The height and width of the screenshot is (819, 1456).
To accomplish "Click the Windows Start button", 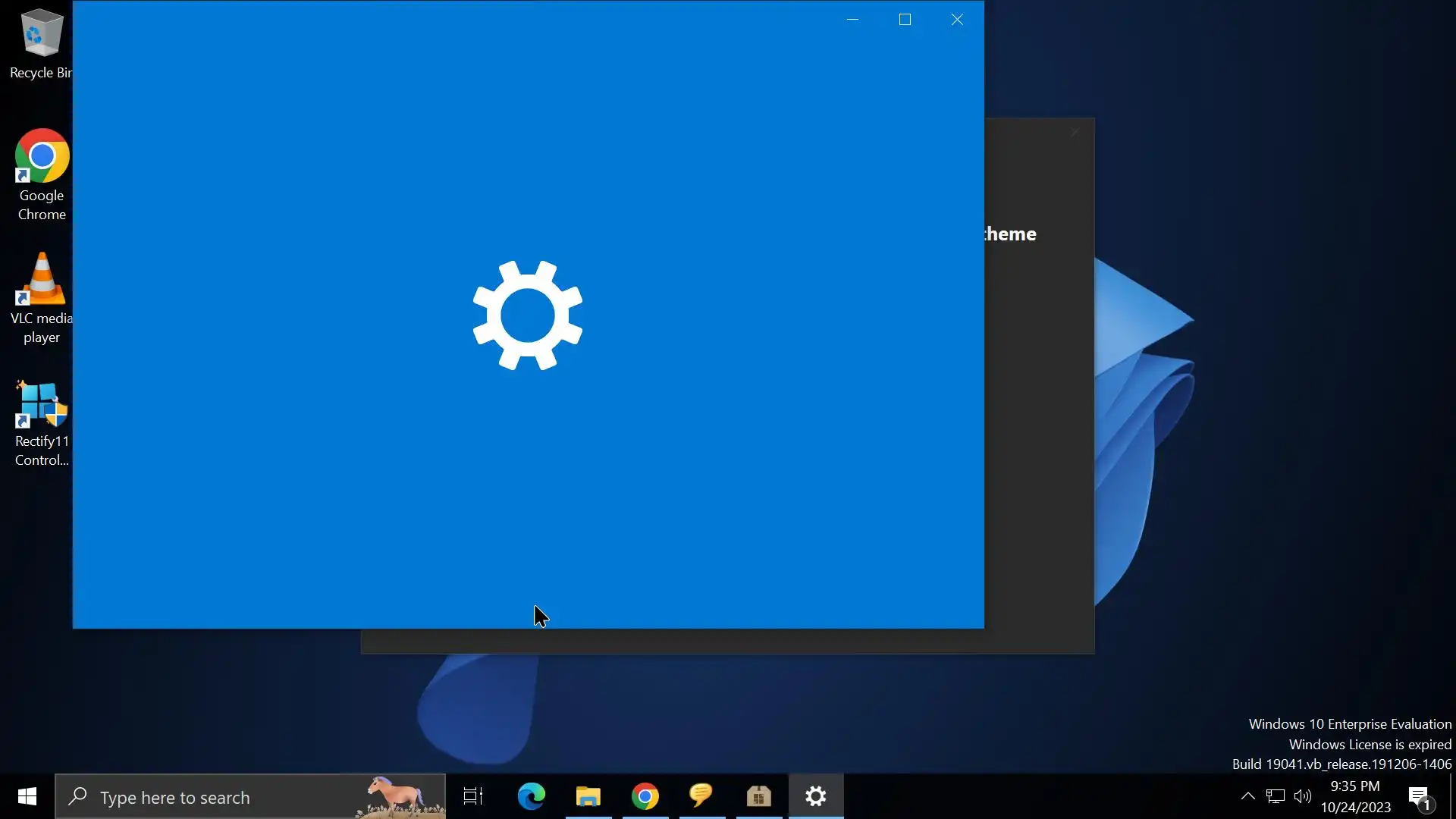I will coord(27,796).
